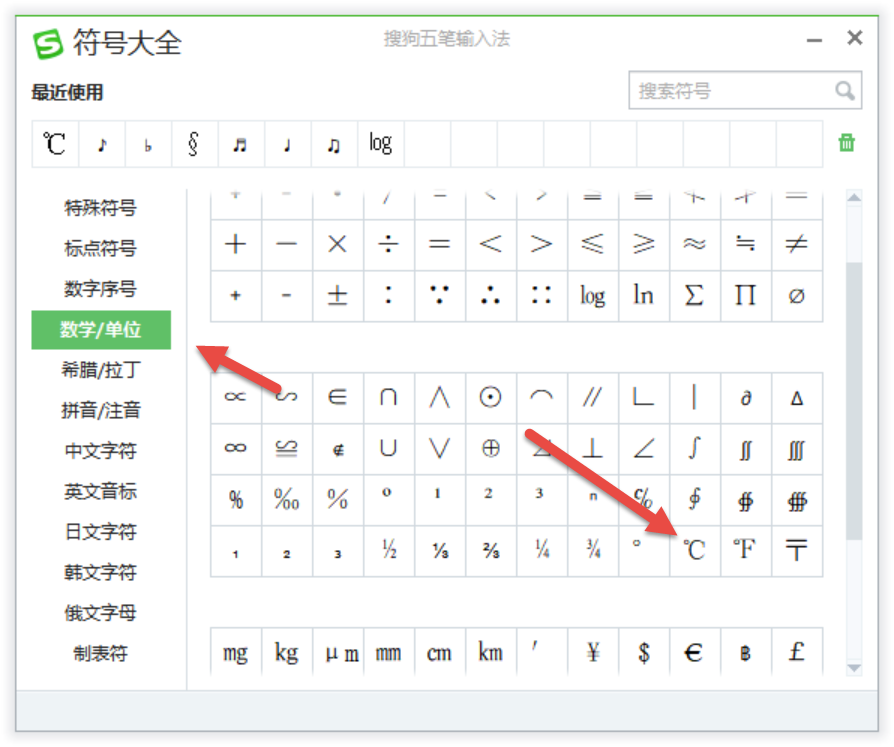Insert the natural log ln symbol

click(x=644, y=295)
